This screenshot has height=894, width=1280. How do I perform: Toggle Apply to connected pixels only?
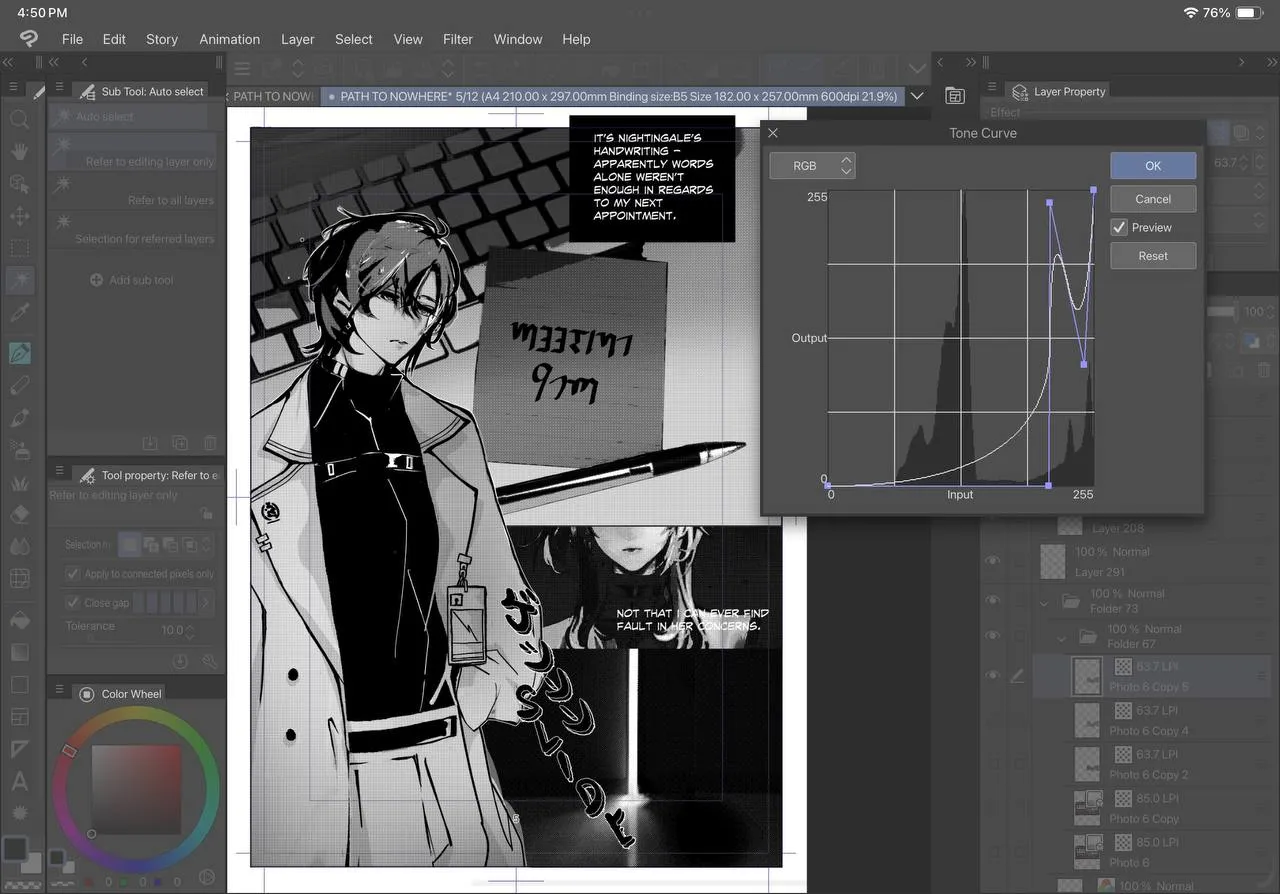pyautogui.click(x=73, y=574)
